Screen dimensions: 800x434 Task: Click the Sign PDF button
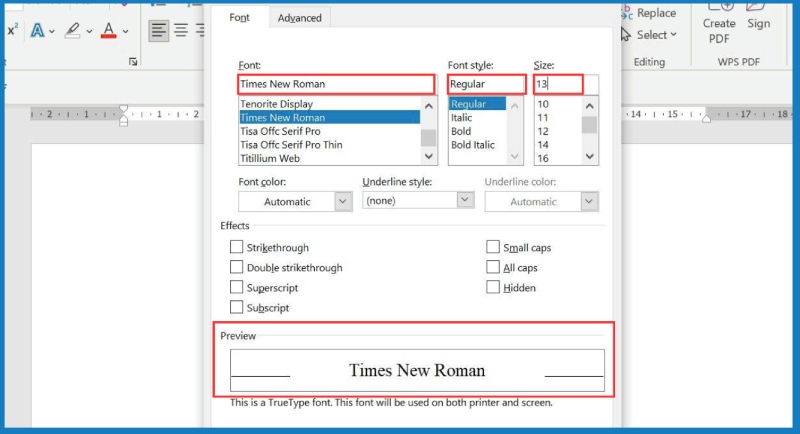point(758,23)
